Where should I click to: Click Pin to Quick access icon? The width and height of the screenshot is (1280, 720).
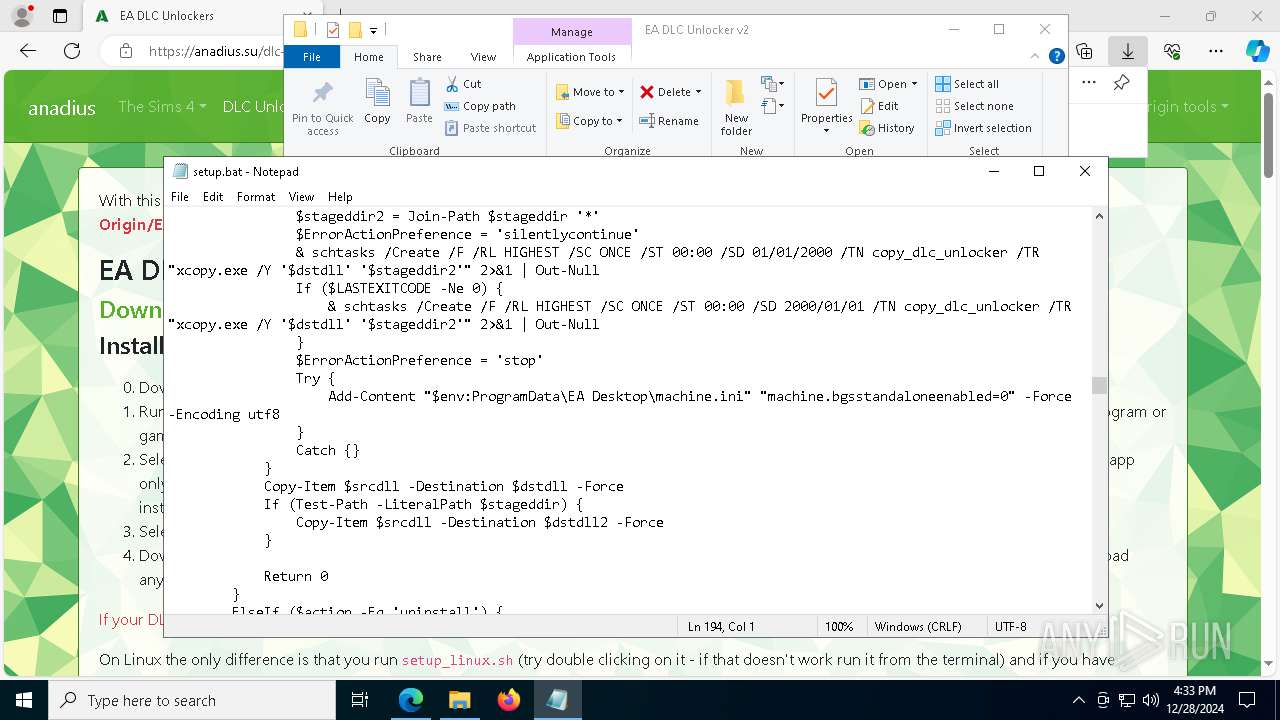tap(322, 94)
